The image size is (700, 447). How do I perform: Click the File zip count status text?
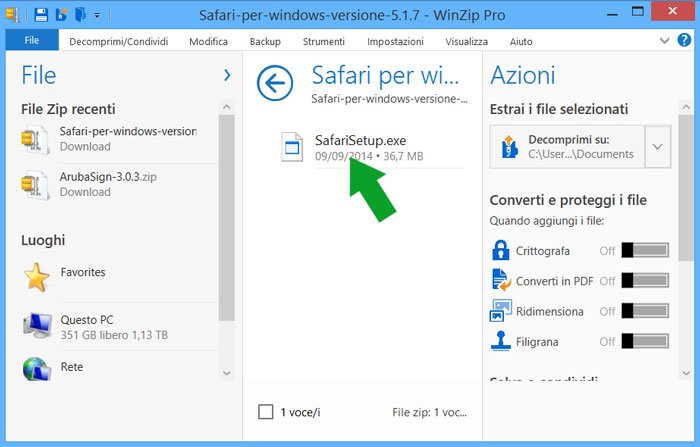point(429,412)
